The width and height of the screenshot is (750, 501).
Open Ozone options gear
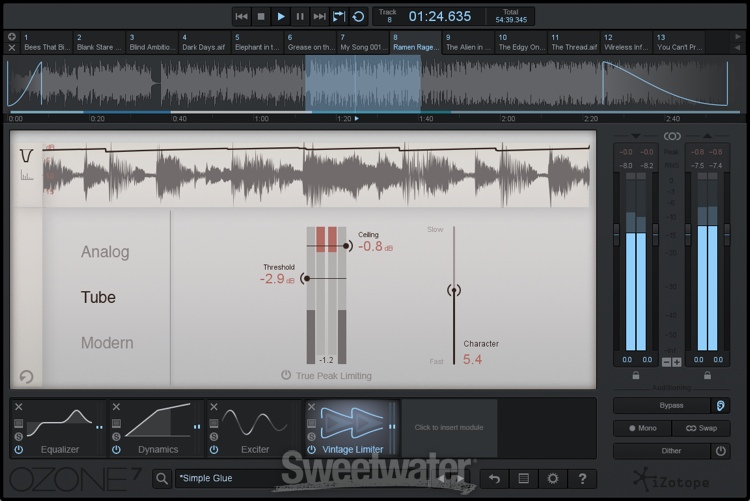[x=553, y=479]
